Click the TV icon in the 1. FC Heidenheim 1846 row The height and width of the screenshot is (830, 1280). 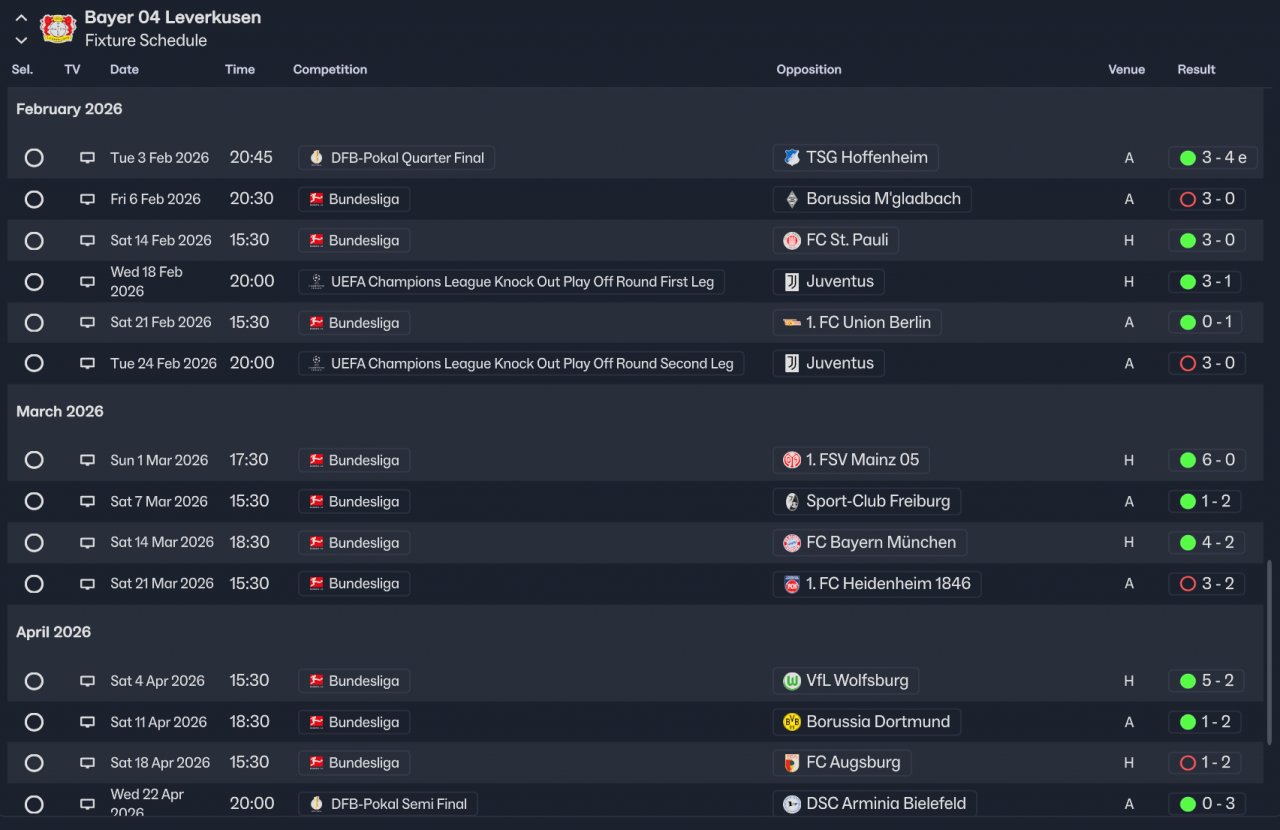pos(88,584)
